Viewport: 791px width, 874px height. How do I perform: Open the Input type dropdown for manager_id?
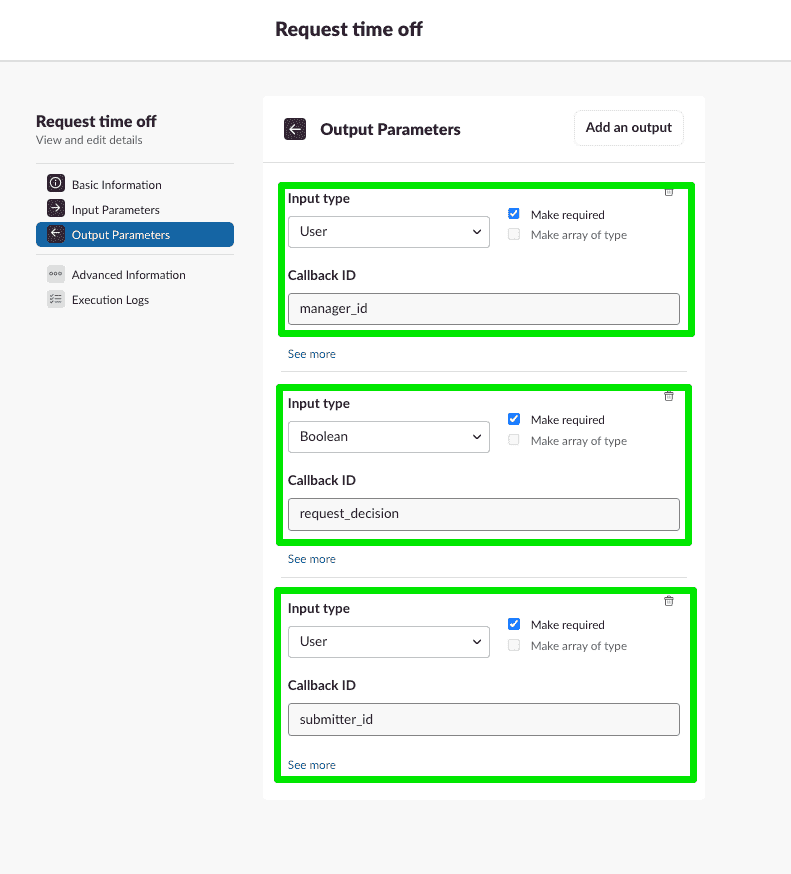388,231
